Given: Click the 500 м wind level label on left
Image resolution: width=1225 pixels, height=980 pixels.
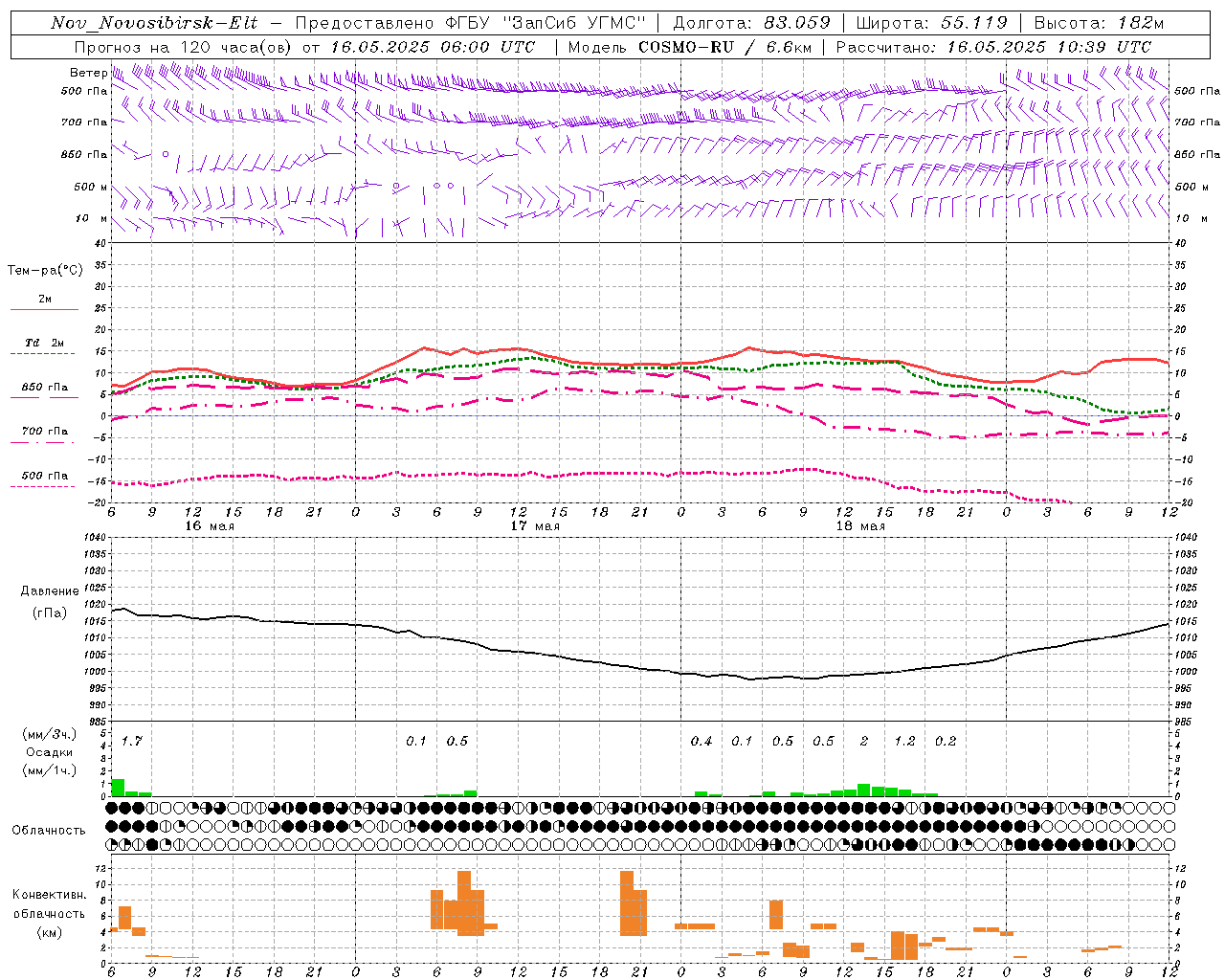Looking at the screenshot, I should [x=91, y=187].
